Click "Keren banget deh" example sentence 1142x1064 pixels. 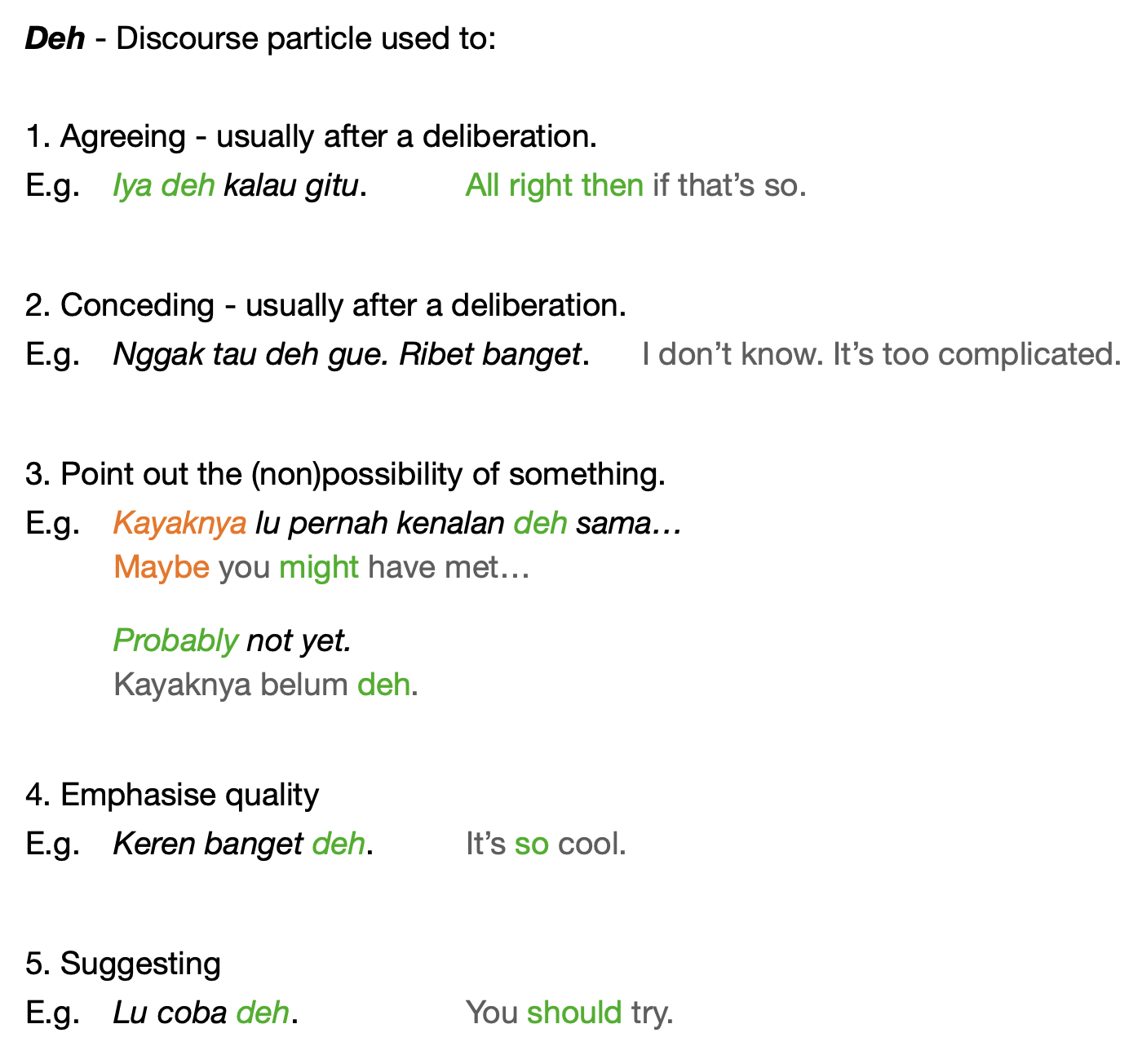(242, 844)
